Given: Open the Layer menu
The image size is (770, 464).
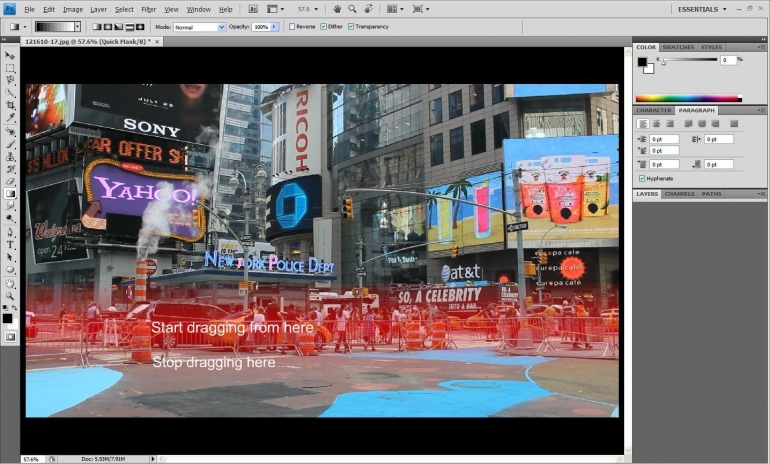Looking at the screenshot, I should pos(98,9).
